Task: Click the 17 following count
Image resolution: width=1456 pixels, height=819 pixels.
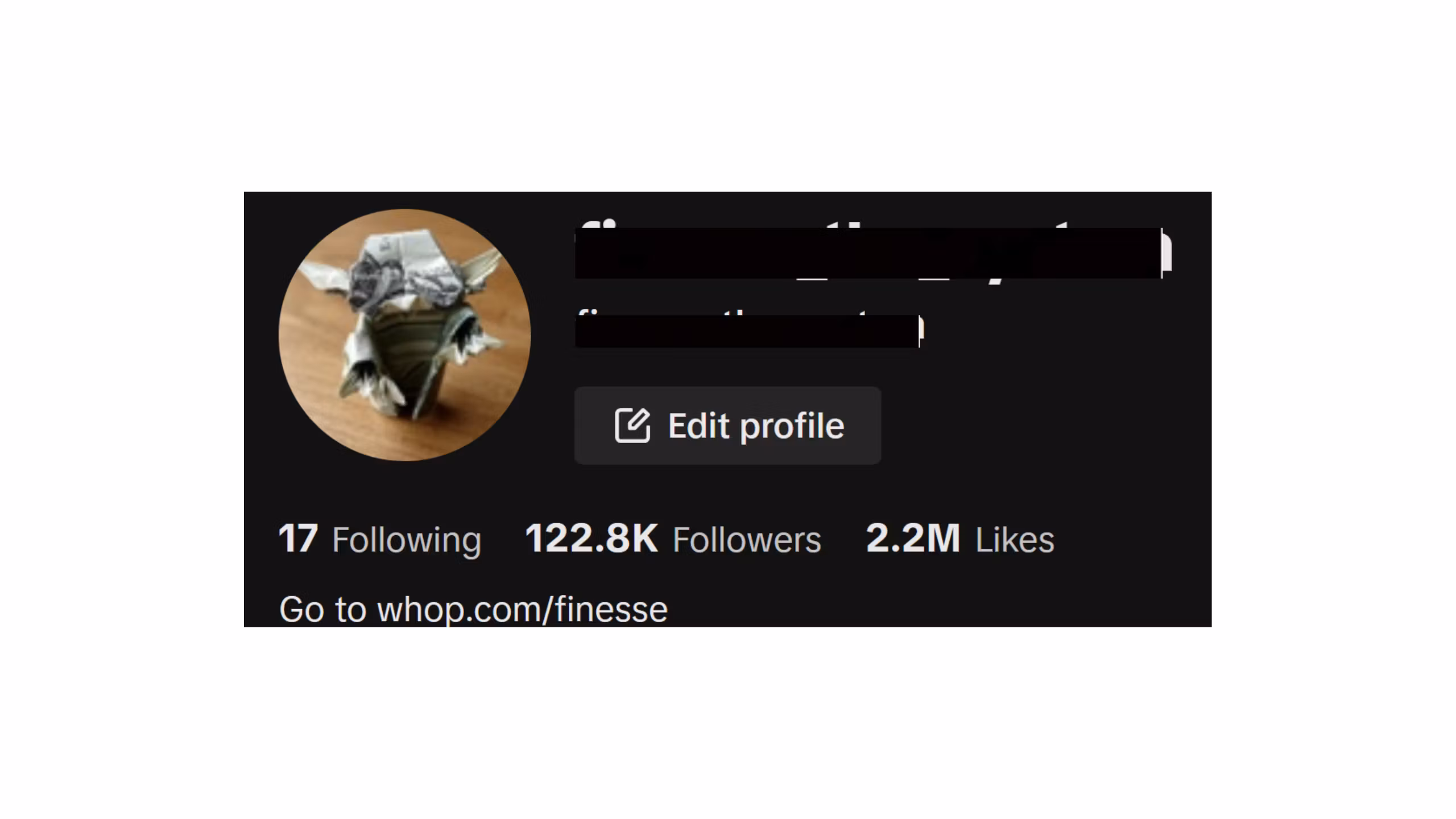Action: point(297,539)
